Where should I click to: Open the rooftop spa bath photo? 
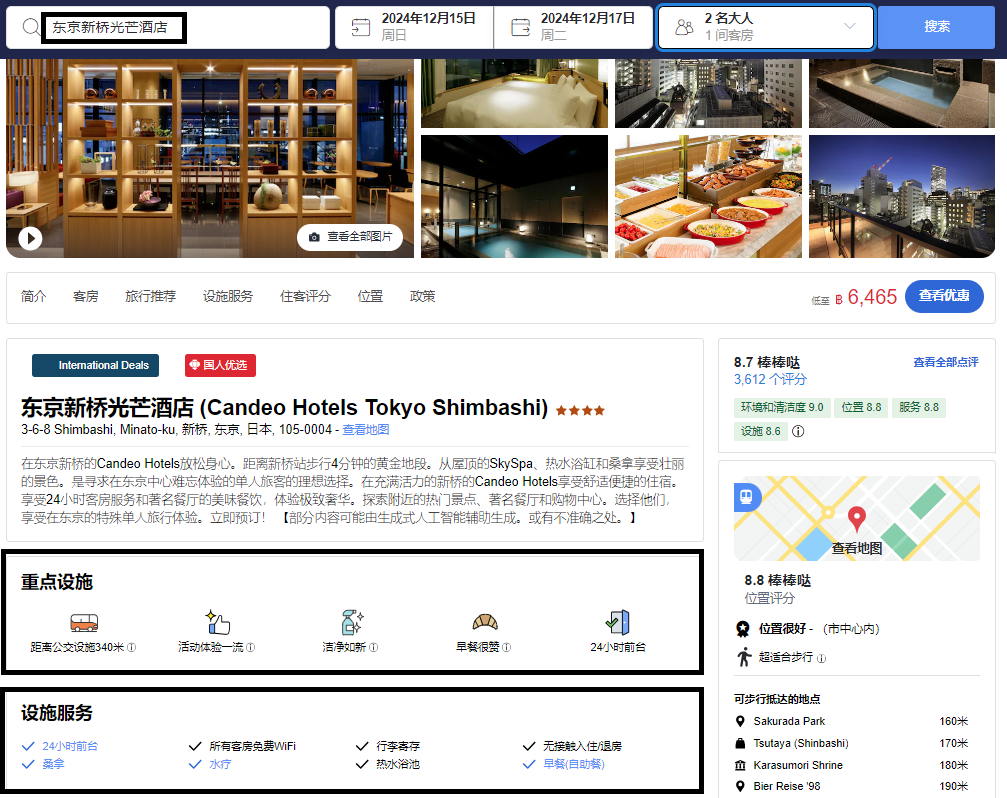902,94
